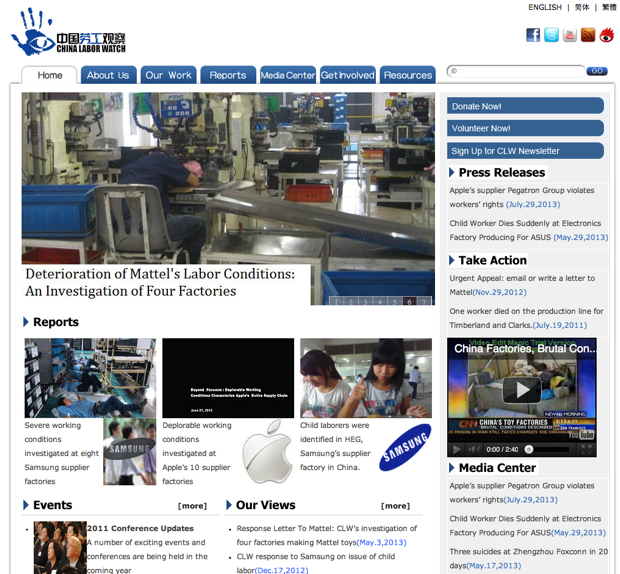
Task: Open the Our Work tab
Action: [x=168, y=75]
